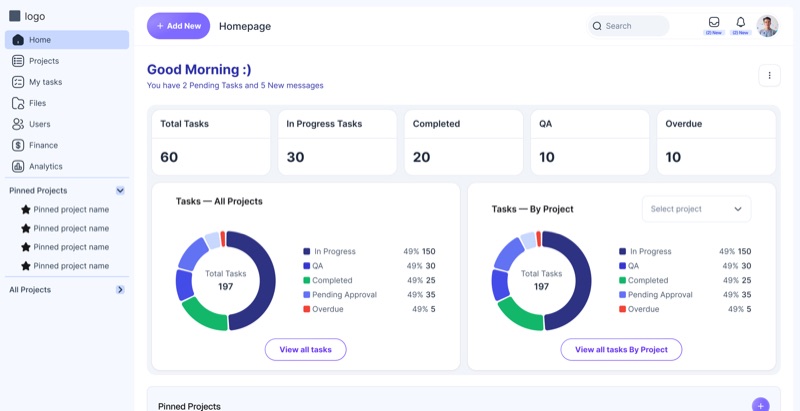
Task: Click the star of fourth pinned project
Action: (26, 266)
